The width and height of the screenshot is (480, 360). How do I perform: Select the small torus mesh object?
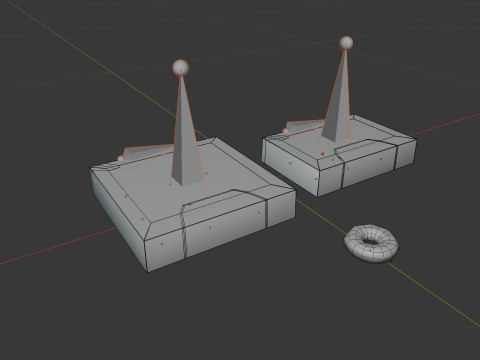tap(371, 244)
